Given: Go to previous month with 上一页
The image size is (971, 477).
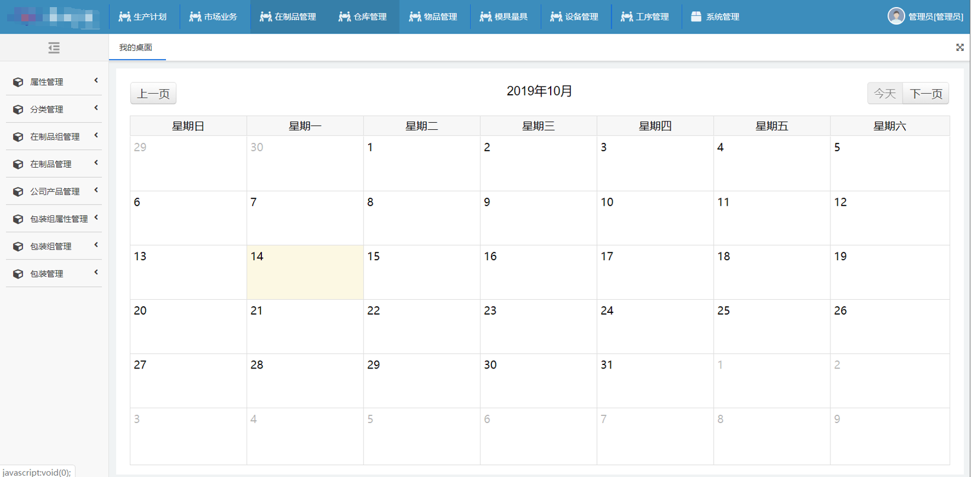Looking at the screenshot, I should 153,94.
